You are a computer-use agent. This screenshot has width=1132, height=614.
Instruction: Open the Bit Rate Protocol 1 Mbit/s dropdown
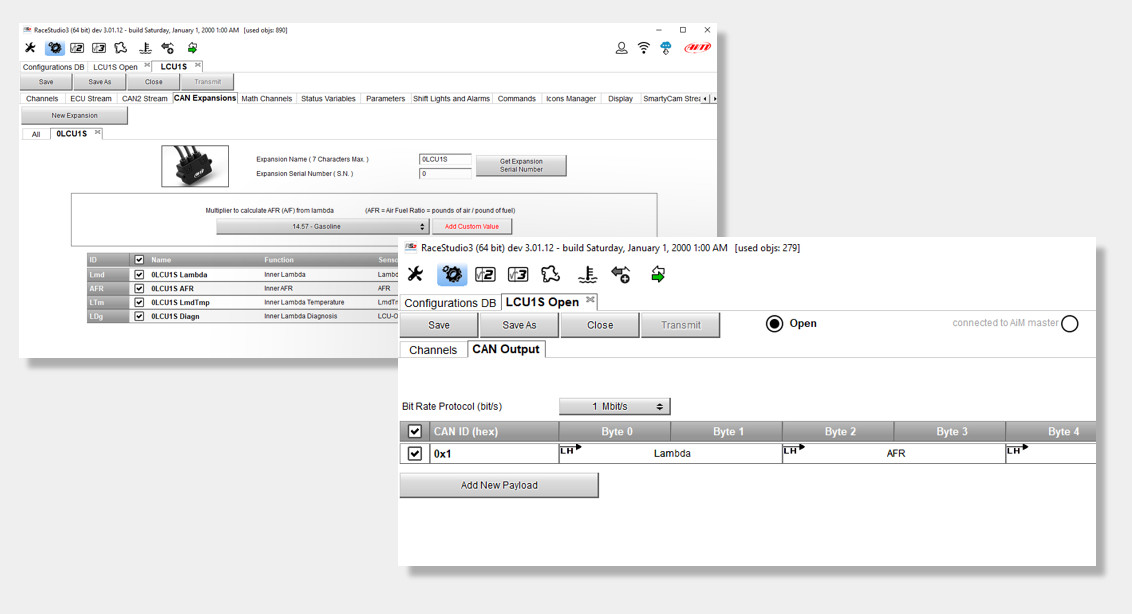(x=614, y=406)
